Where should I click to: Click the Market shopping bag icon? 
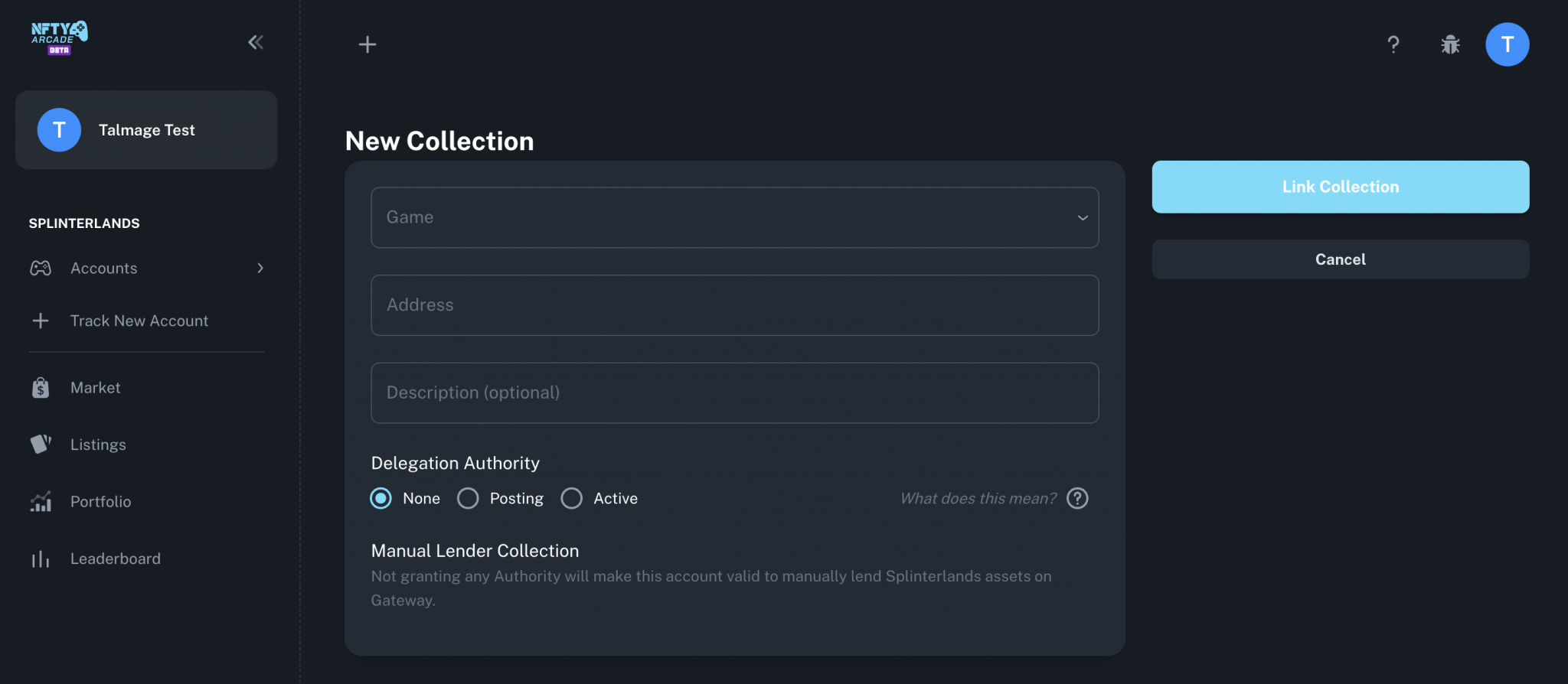pos(41,388)
